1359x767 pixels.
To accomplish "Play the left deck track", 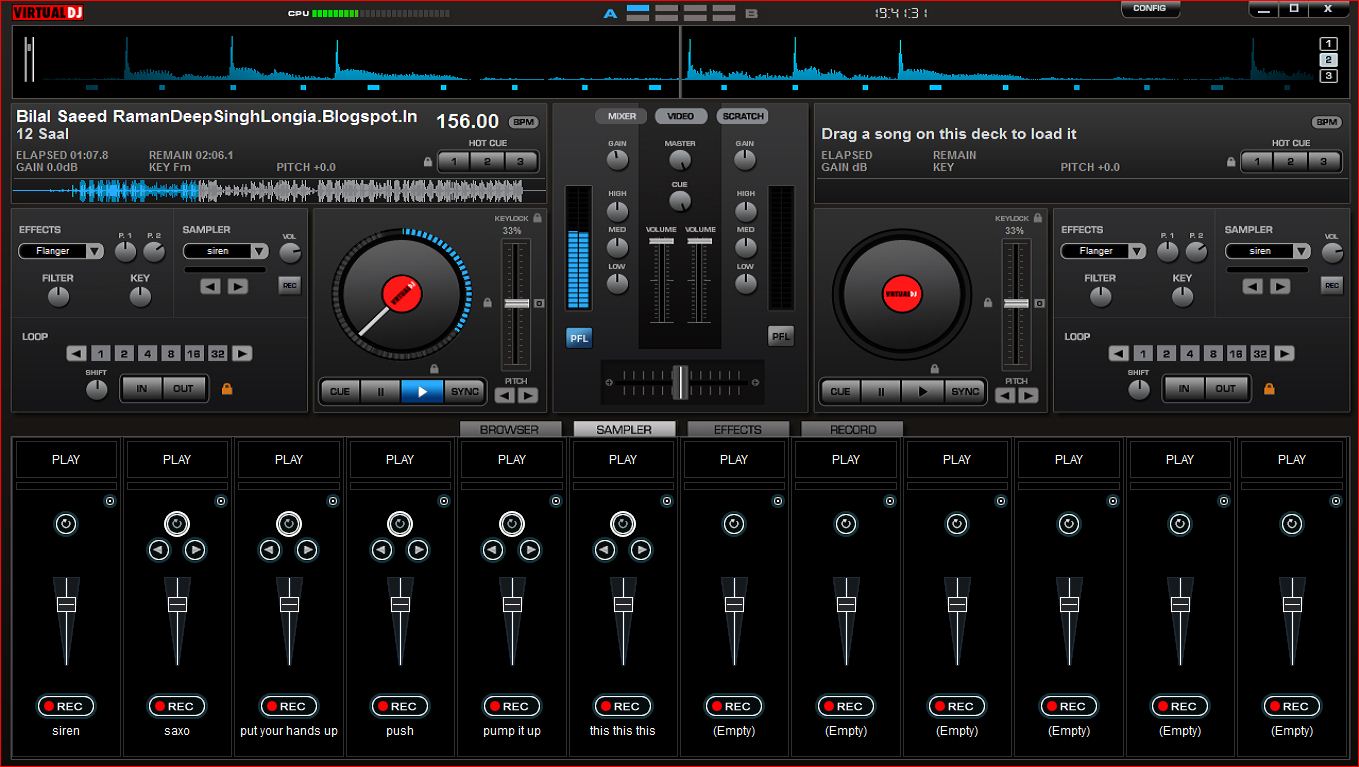I will tap(422, 391).
